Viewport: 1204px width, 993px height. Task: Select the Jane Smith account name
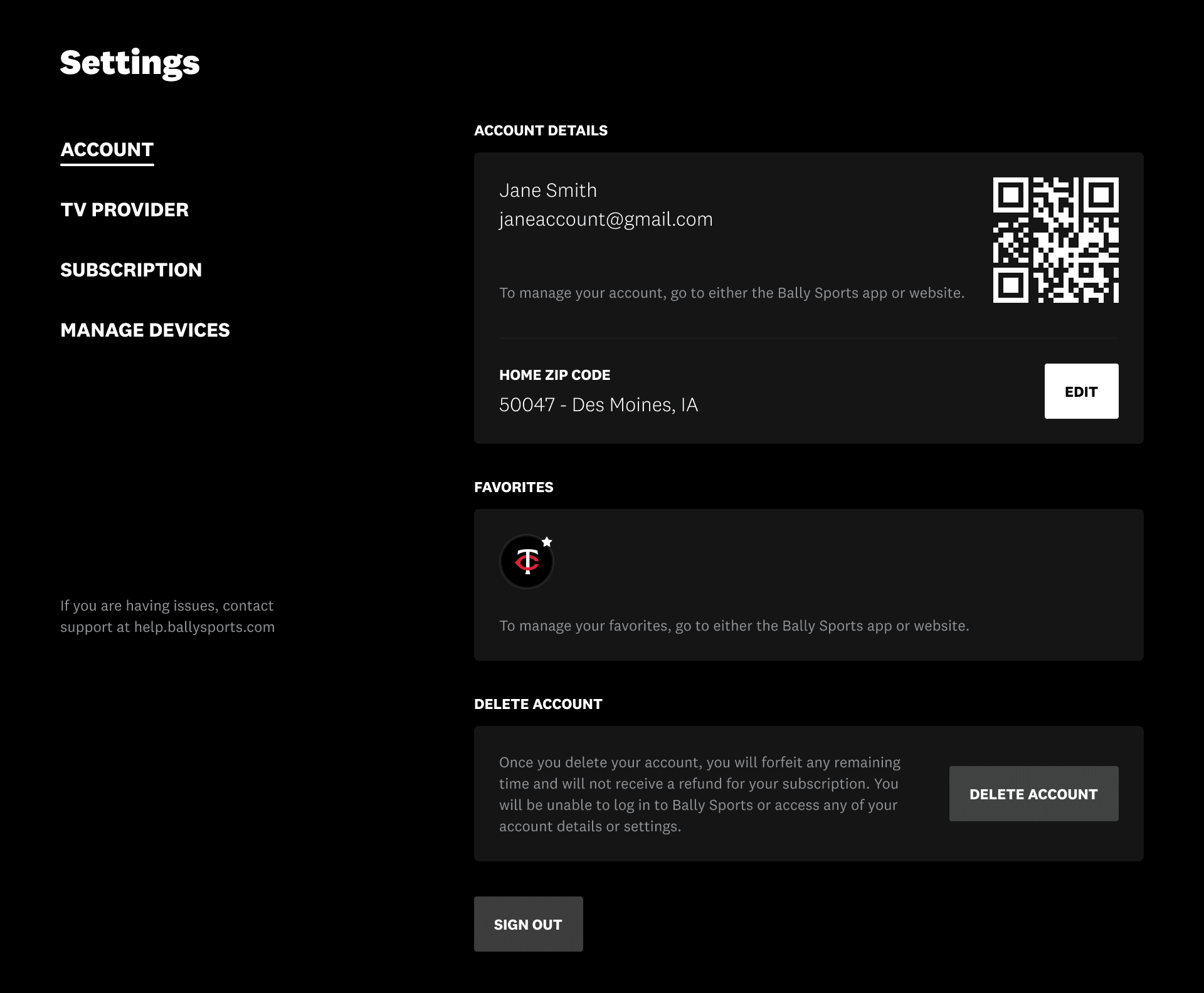tap(547, 191)
